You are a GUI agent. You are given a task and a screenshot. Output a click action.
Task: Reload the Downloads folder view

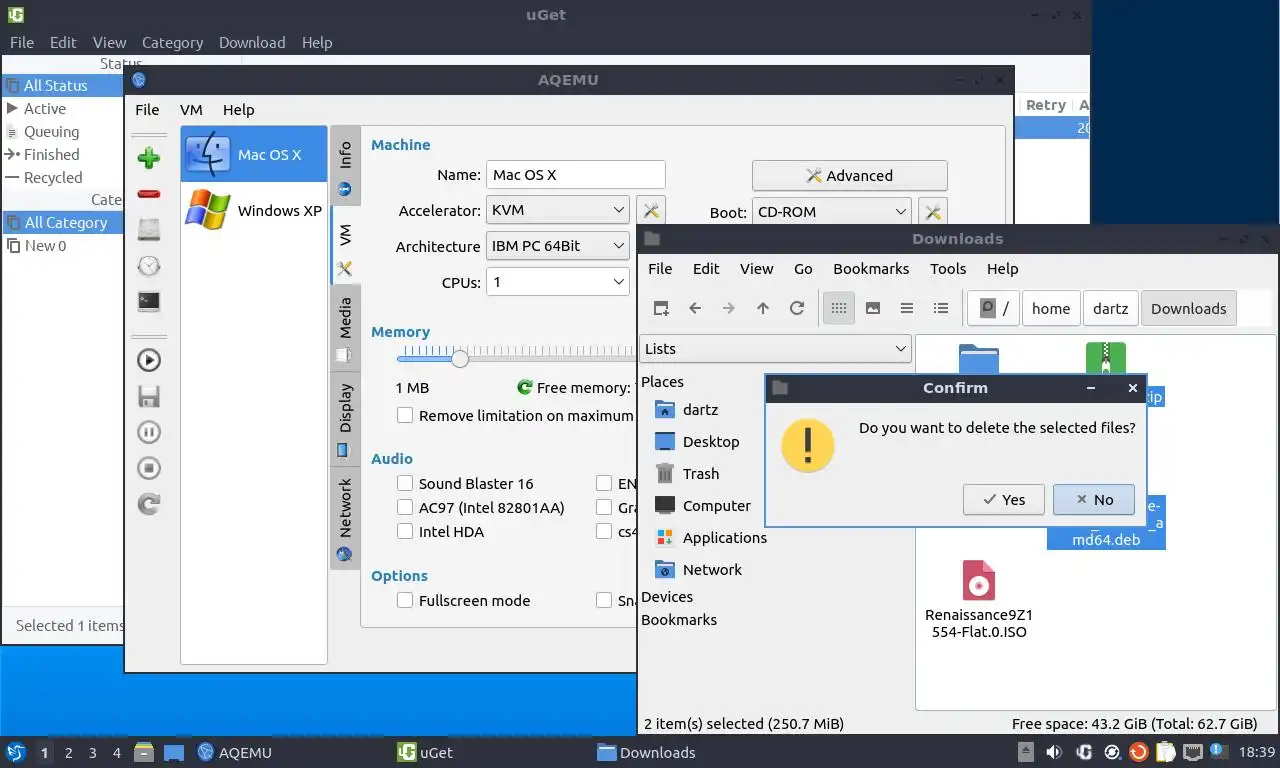(x=797, y=308)
